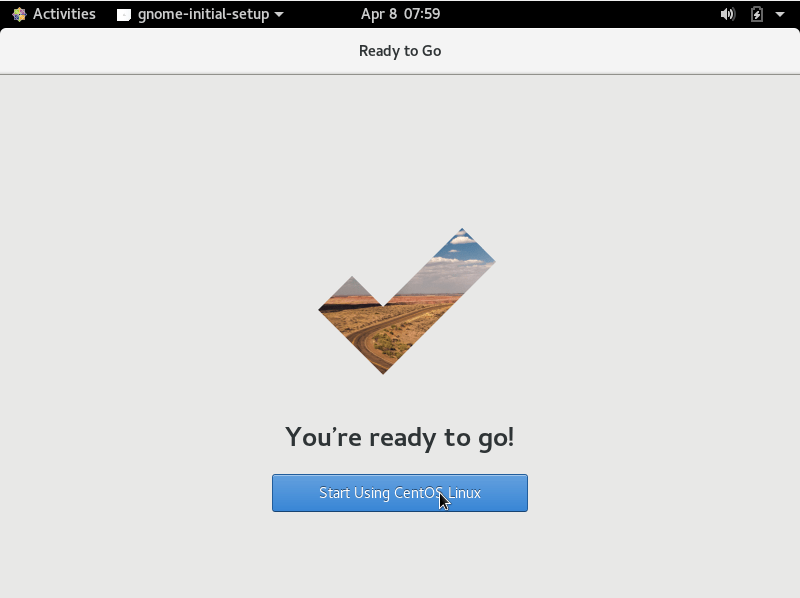Click the battery charging status icon
The height and width of the screenshot is (598, 800).
click(x=757, y=14)
